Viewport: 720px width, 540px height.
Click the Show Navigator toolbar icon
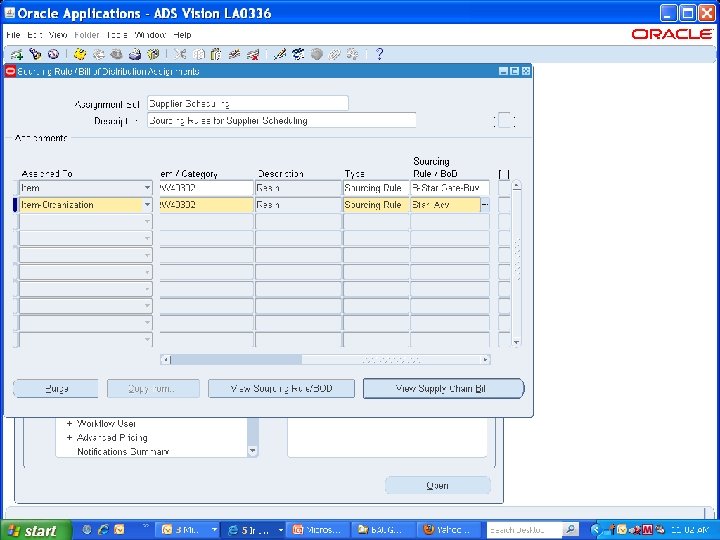[53, 55]
